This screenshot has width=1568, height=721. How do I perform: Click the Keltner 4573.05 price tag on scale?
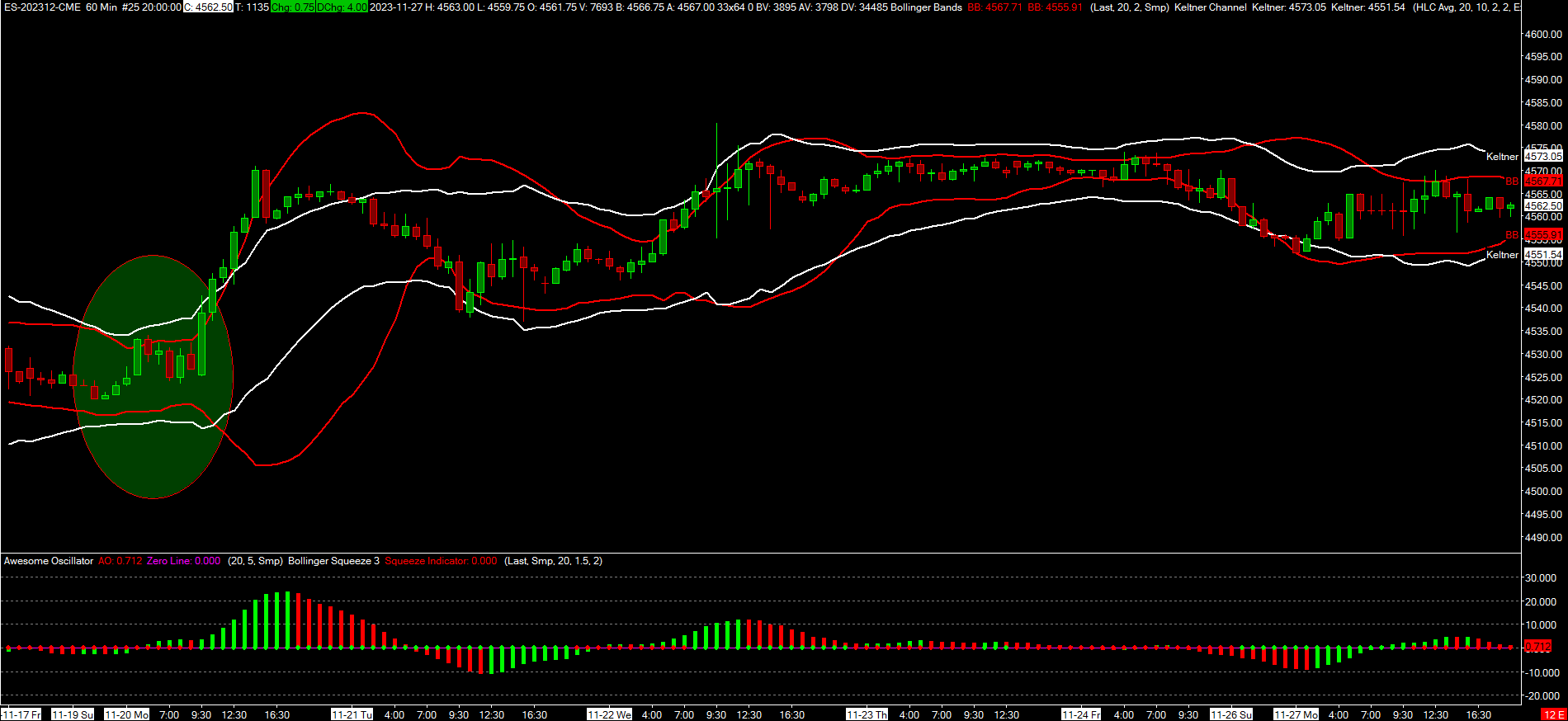point(1542,156)
